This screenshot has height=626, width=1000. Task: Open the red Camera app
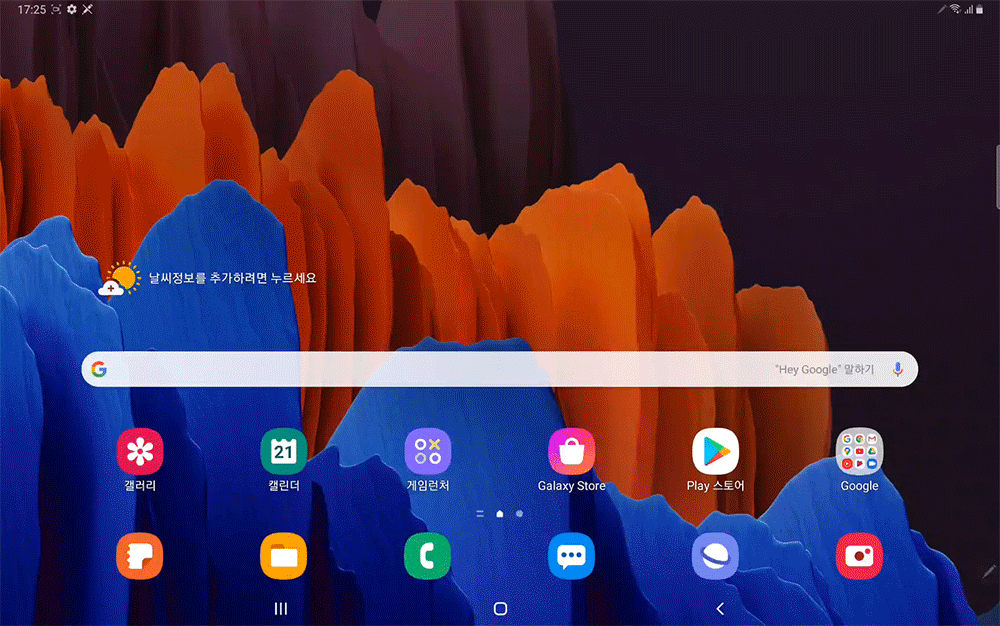tap(859, 556)
